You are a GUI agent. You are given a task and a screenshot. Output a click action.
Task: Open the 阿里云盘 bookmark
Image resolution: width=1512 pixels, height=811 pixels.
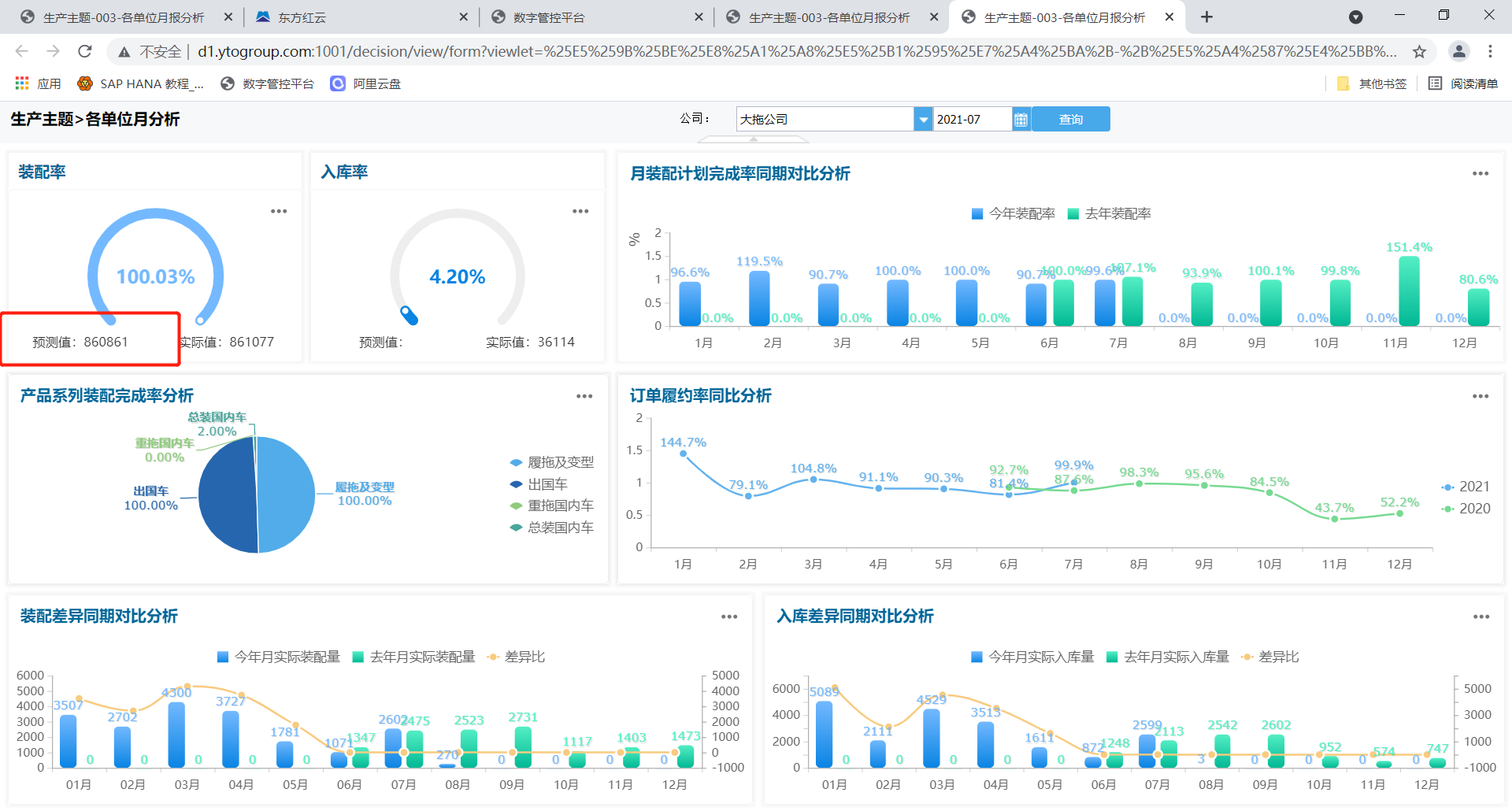pyautogui.click(x=366, y=83)
